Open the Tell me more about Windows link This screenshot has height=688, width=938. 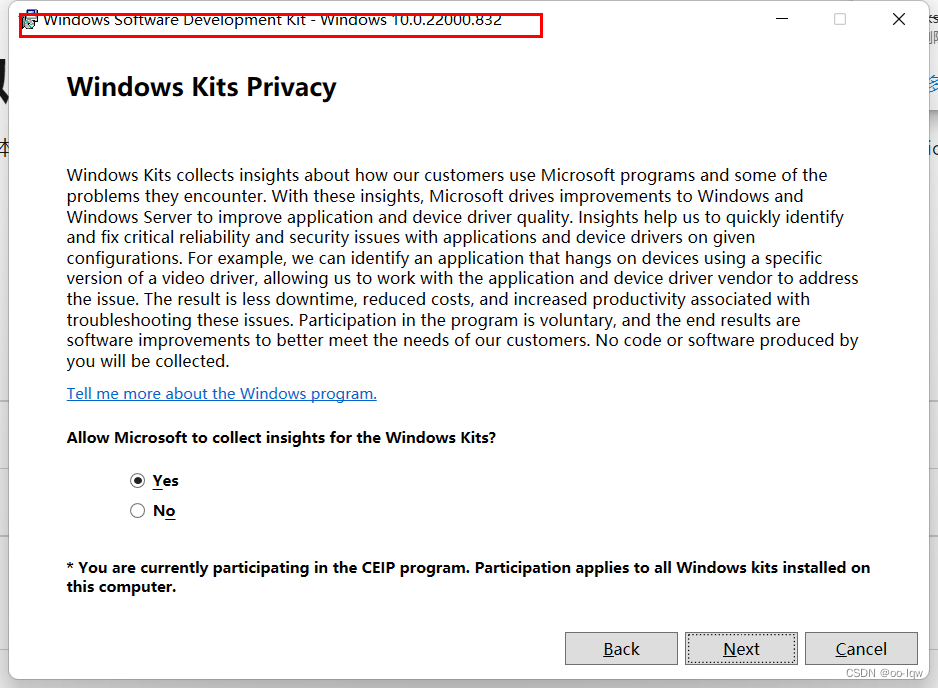point(221,393)
